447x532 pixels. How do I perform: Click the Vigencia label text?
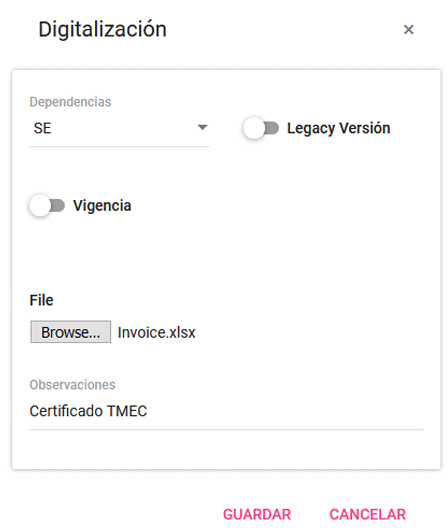coord(102,206)
